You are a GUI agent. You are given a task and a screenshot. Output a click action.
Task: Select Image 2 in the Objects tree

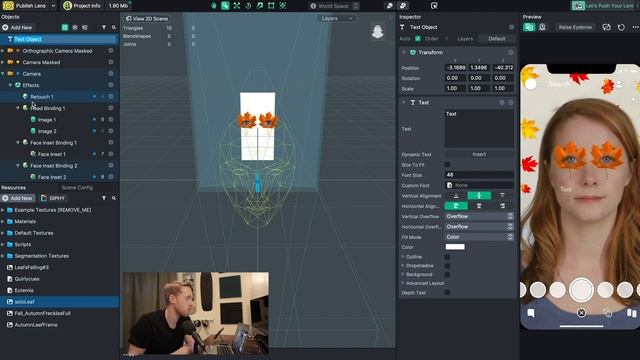pyautogui.click(x=47, y=131)
